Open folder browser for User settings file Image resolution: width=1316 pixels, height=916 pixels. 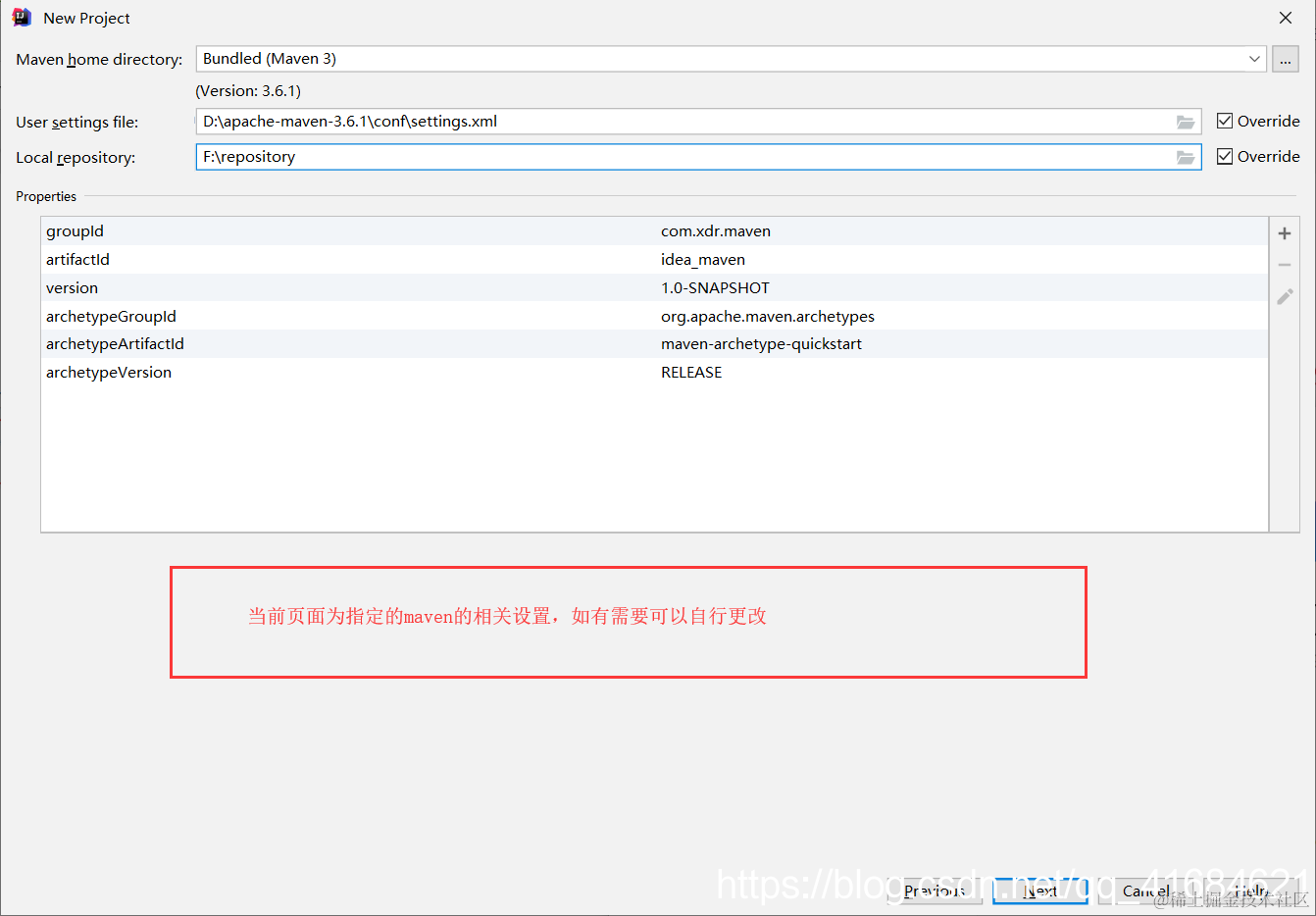1186,122
